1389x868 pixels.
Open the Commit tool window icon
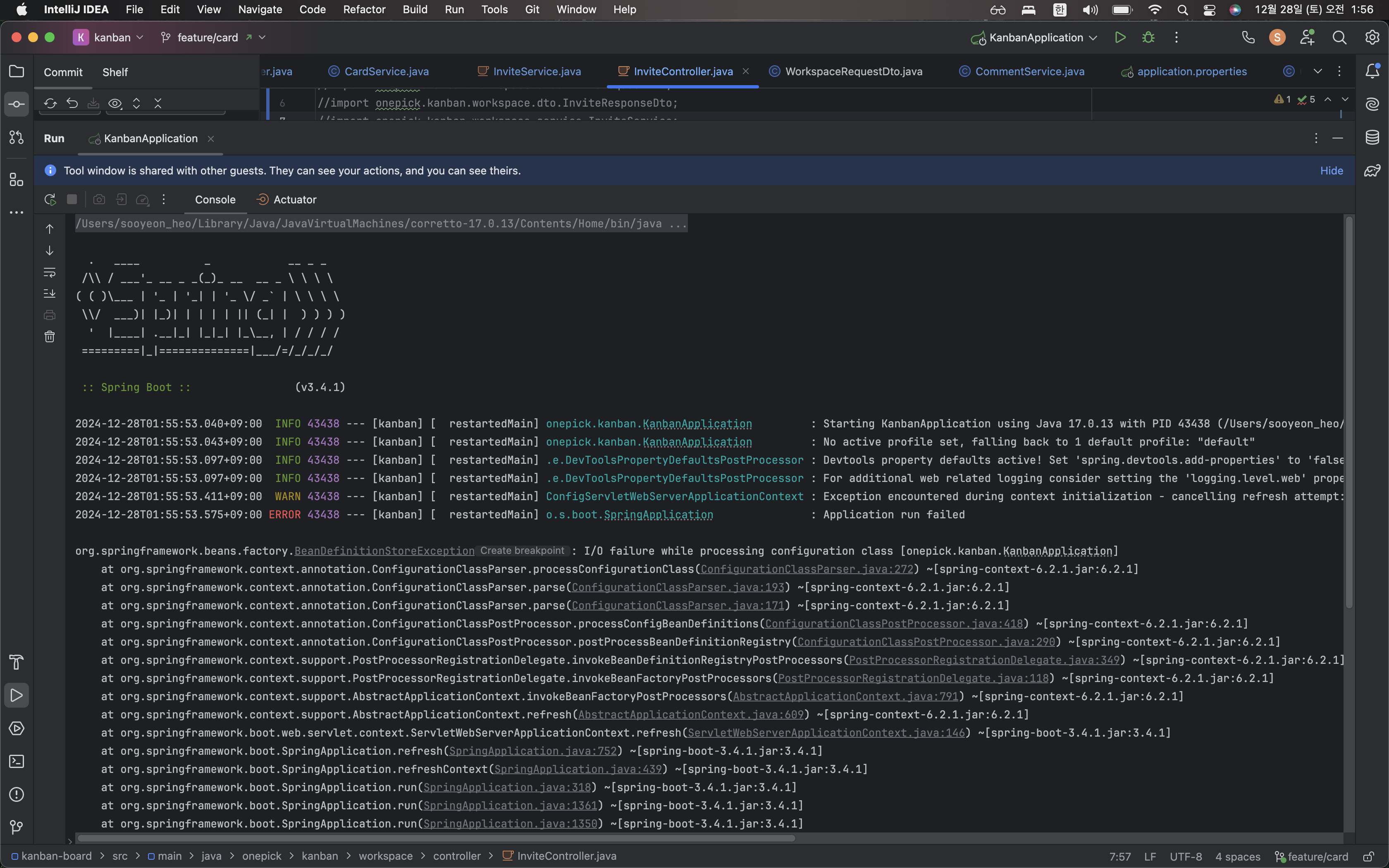(x=17, y=105)
